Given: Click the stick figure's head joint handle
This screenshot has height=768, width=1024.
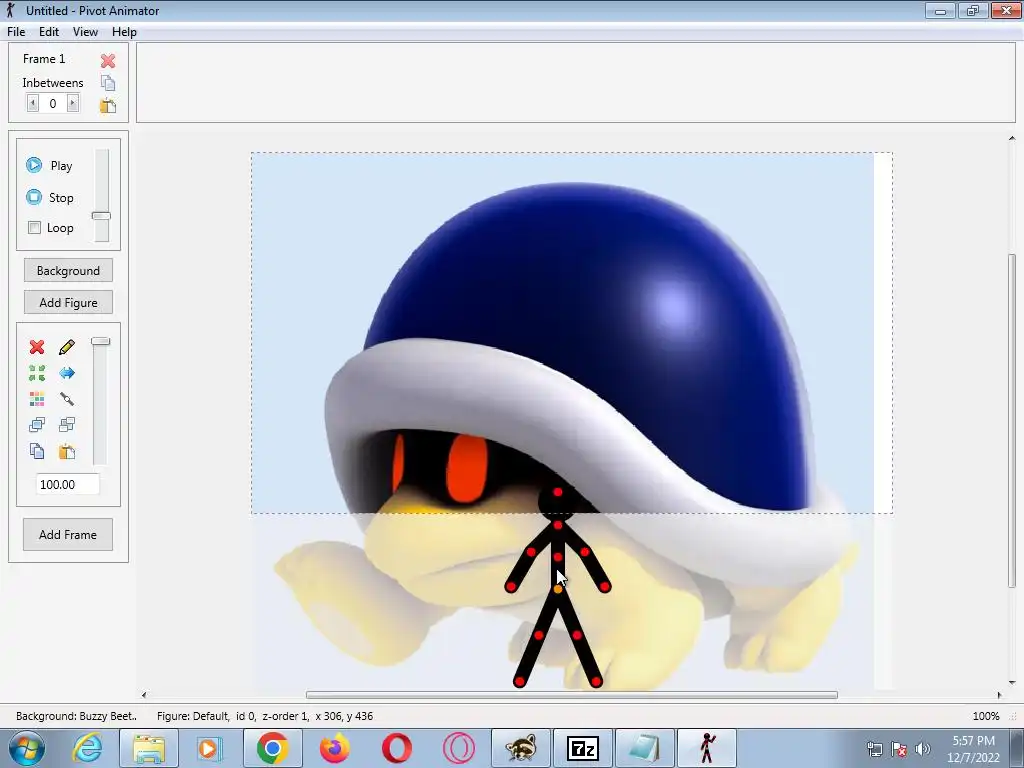Looking at the screenshot, I should point(558,492).
